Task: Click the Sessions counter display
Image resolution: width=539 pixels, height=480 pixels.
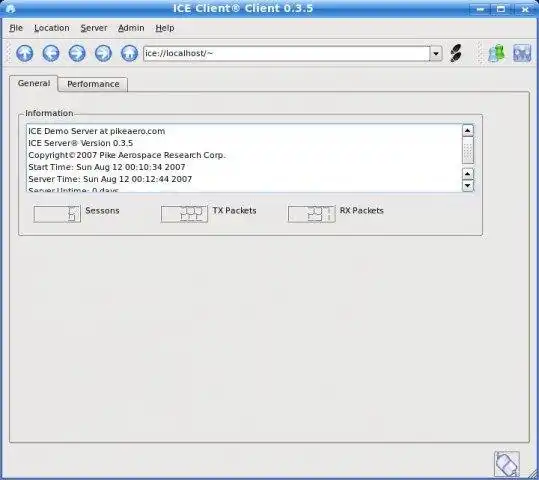Action: click(57, 214)
